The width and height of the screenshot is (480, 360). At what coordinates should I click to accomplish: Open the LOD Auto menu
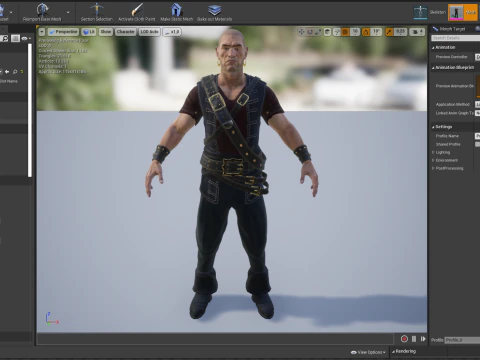(x=149, y=32)
